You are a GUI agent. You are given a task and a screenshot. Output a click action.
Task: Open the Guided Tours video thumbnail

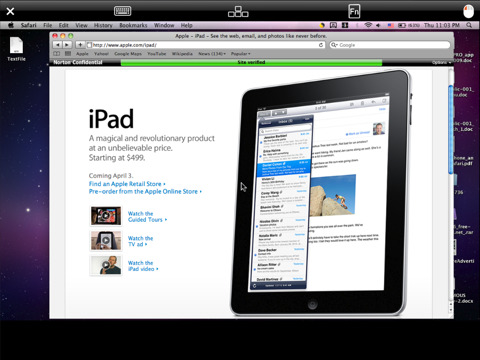pyautogui.click(x=106, y=216)
